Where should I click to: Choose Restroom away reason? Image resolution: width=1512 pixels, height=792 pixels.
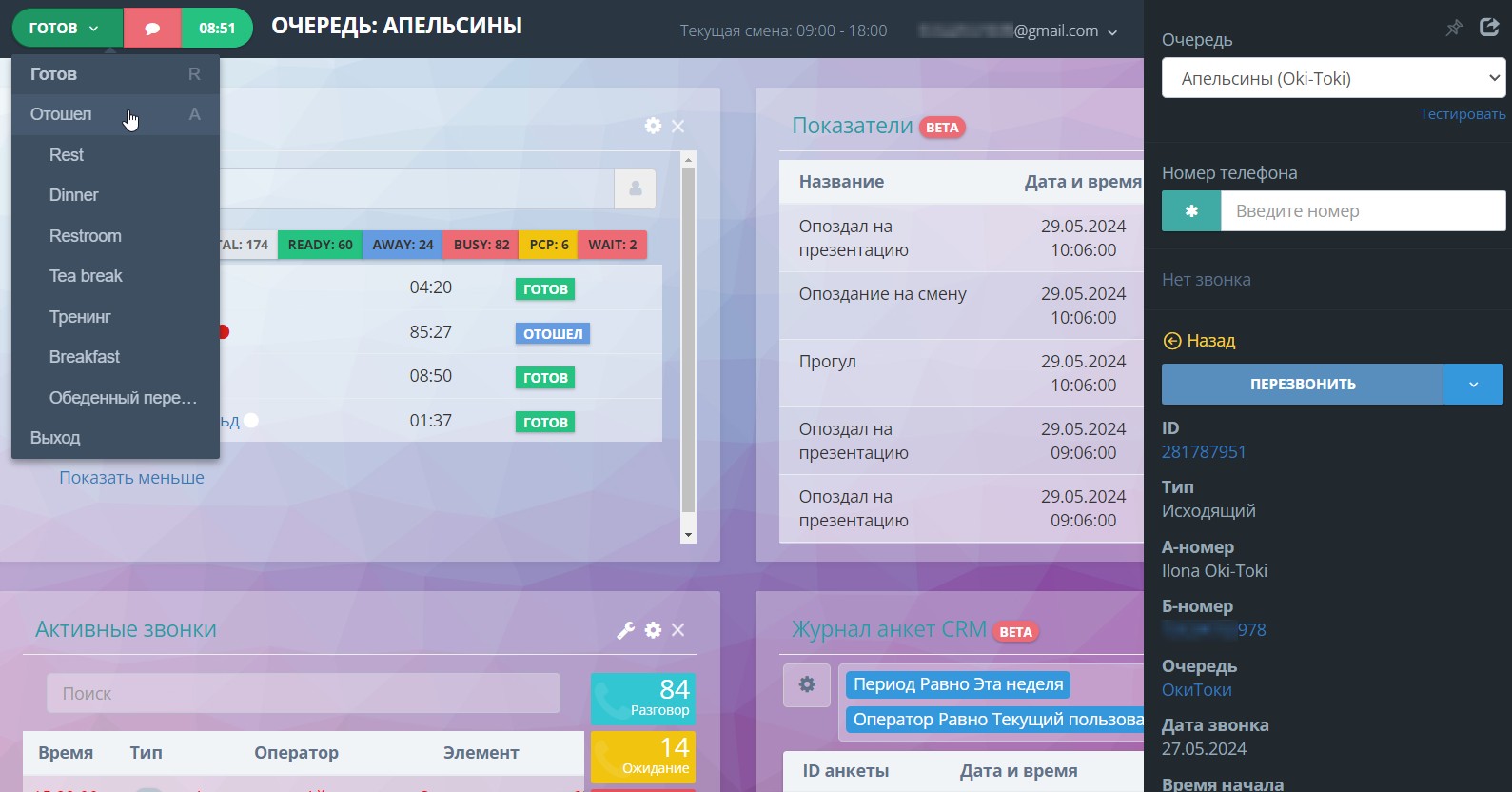(115, 236)
